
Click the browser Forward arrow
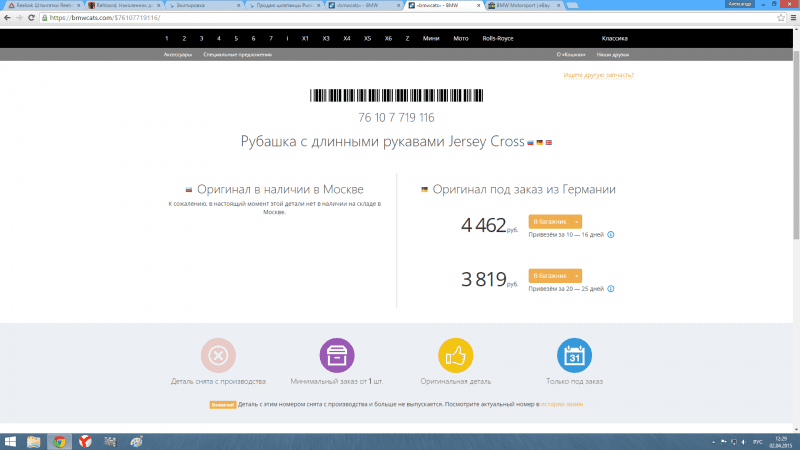pos(19,17)
